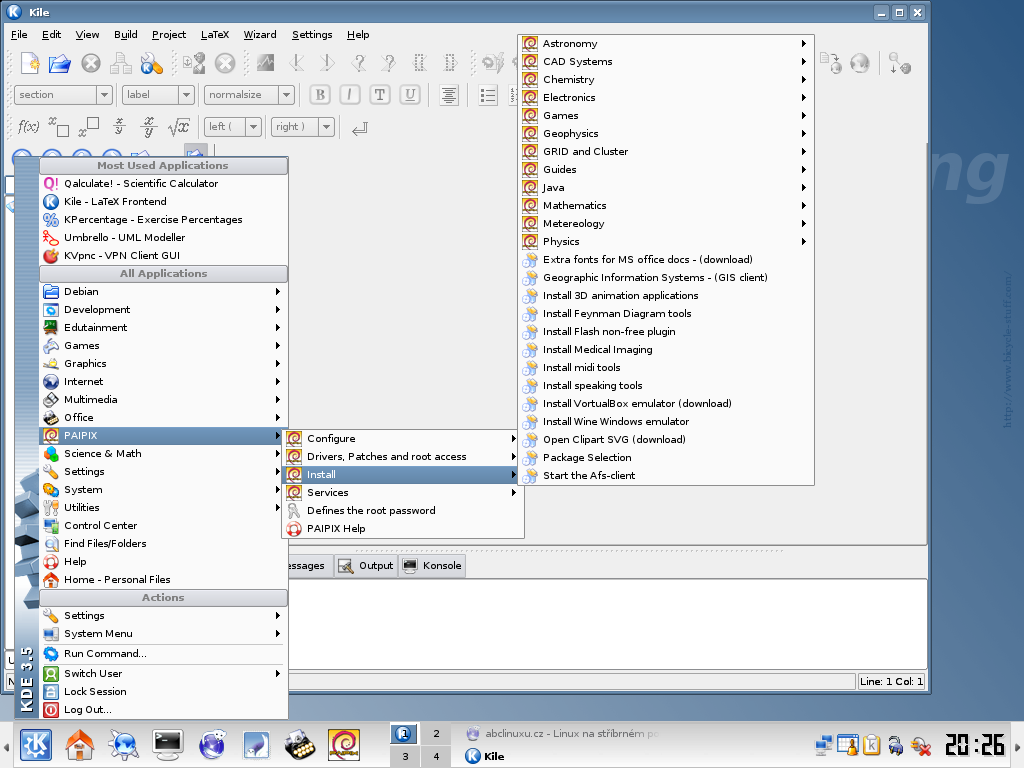Screen dimensions: 1024x768
Task: Click the PAIPIX spiral icon in the panel
Action: pos(344,744)
